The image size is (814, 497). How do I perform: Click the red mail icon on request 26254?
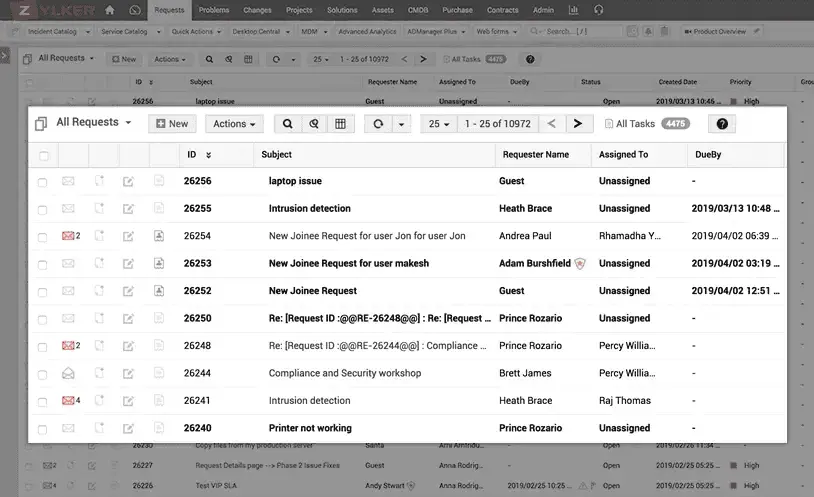pyautogui.click(x=67, y=236)
